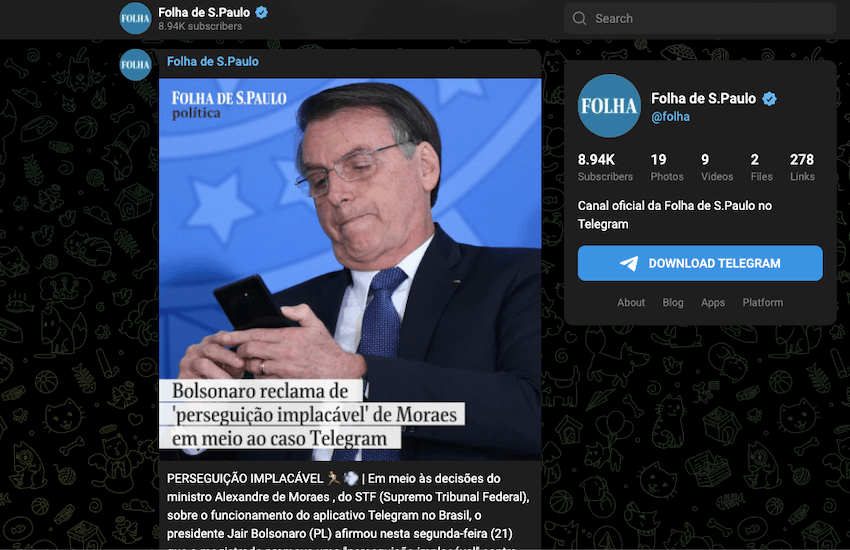This screenshot has width=850, height=550.
Task: Open the Folha de S.Paulo post author link
Action: tap(212, 62)
